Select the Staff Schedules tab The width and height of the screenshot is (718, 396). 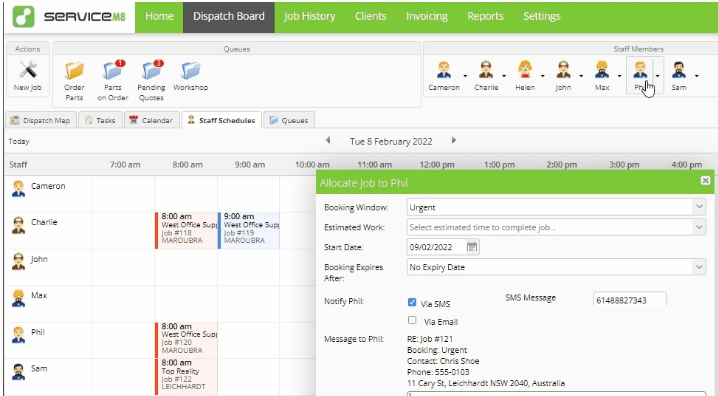click(x=222, y=120)
